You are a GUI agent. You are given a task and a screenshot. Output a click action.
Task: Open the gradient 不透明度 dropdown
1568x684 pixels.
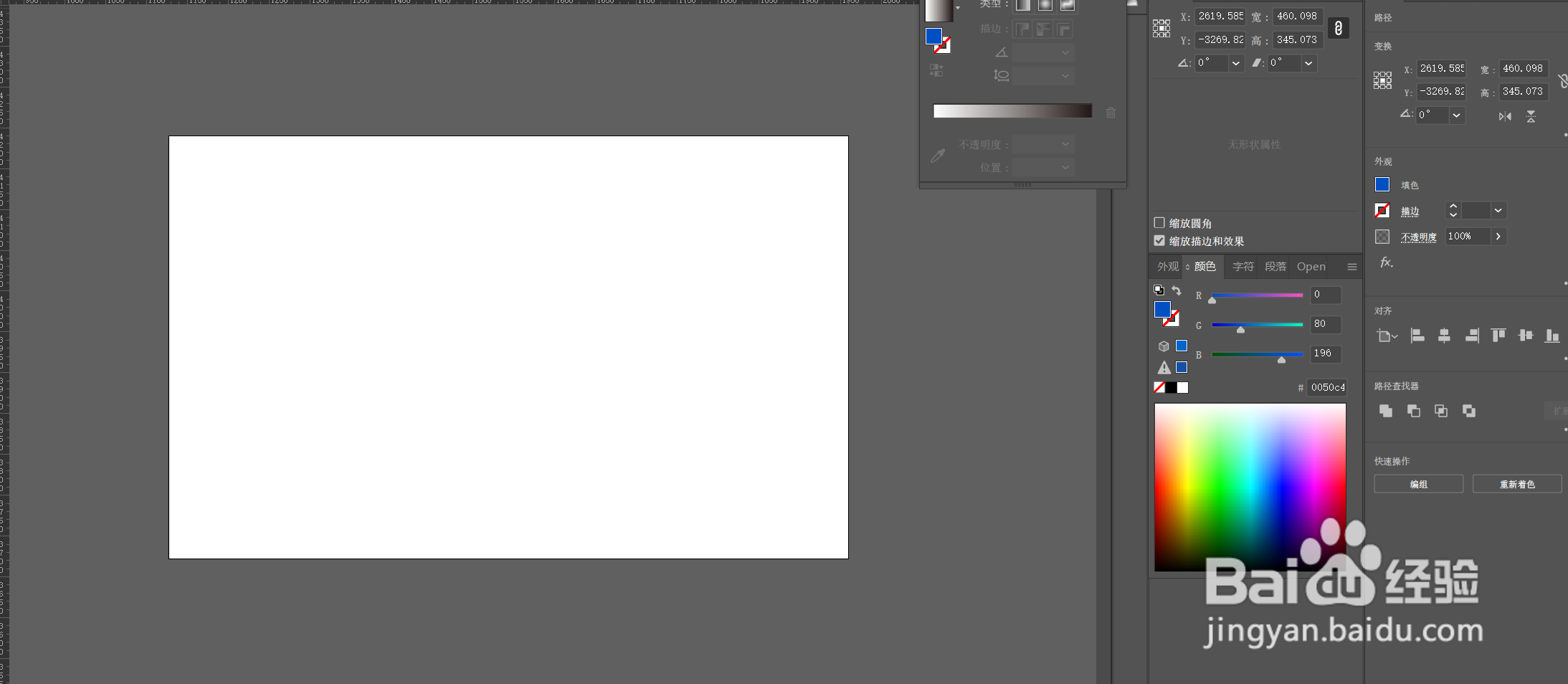pyautogui.click(x=1065, y=144)
